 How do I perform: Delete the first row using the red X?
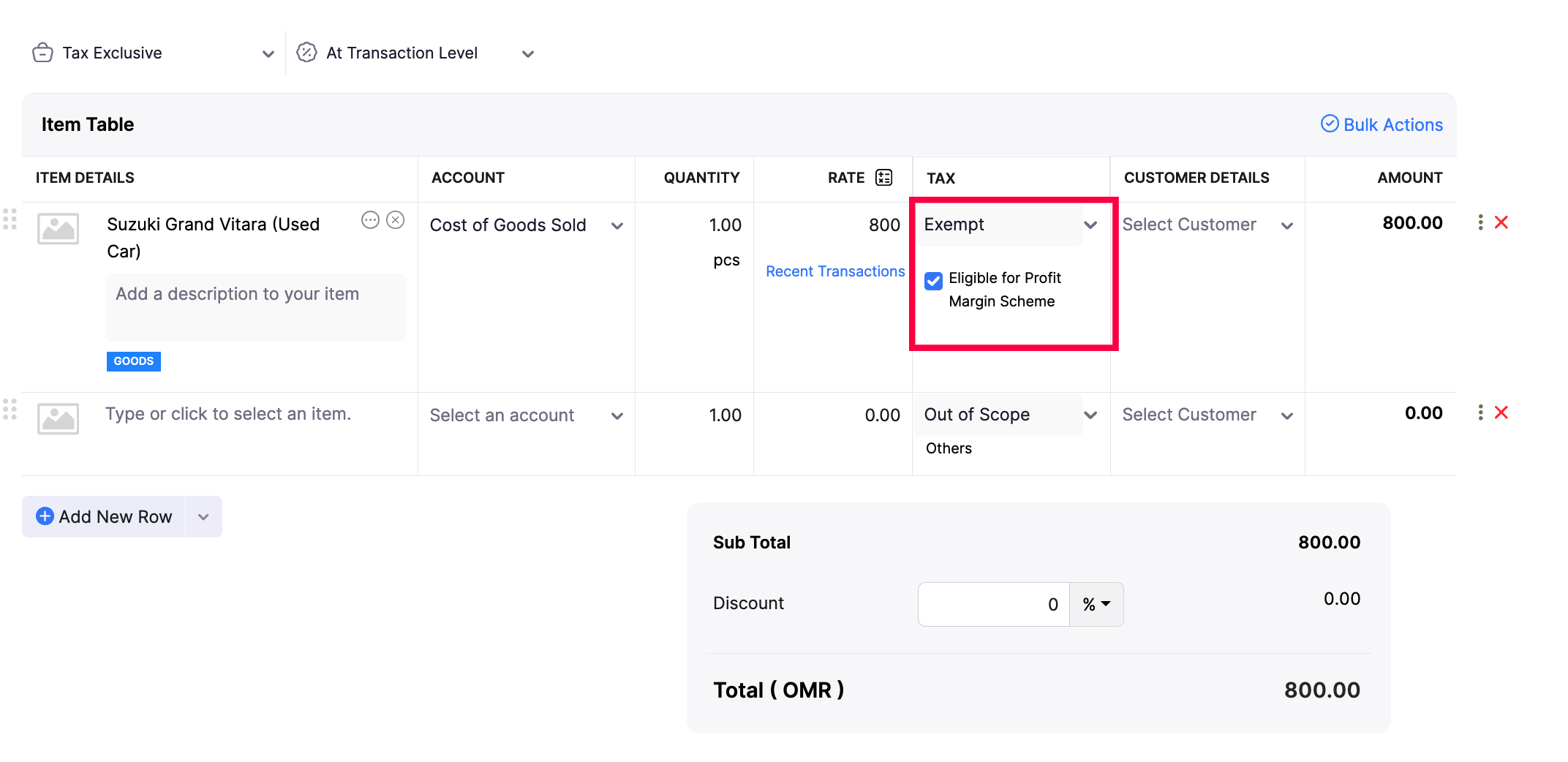click(1501, 222)
